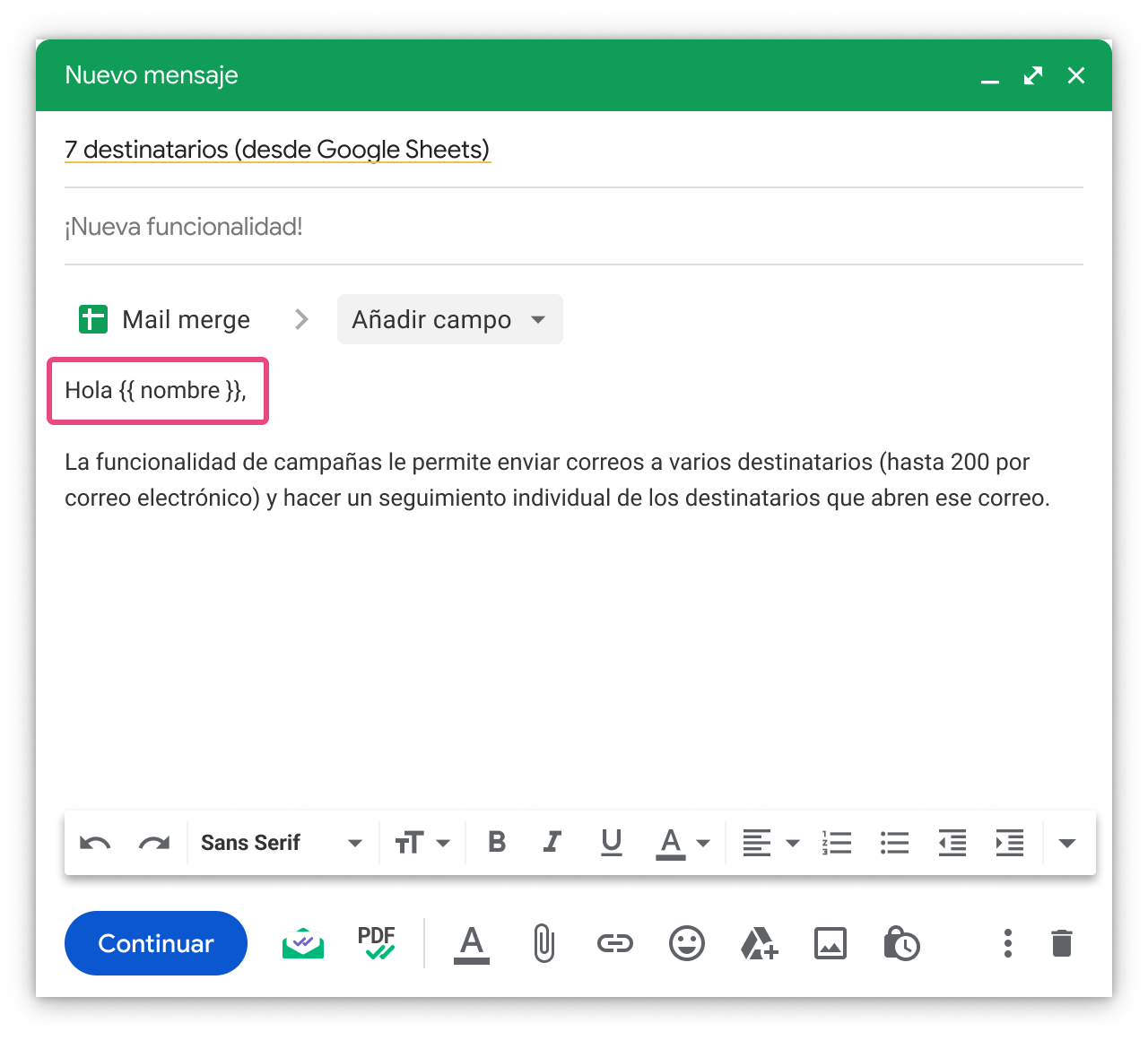Click the mail tracking envelope icon
1148x1049 pixels.
303,943
